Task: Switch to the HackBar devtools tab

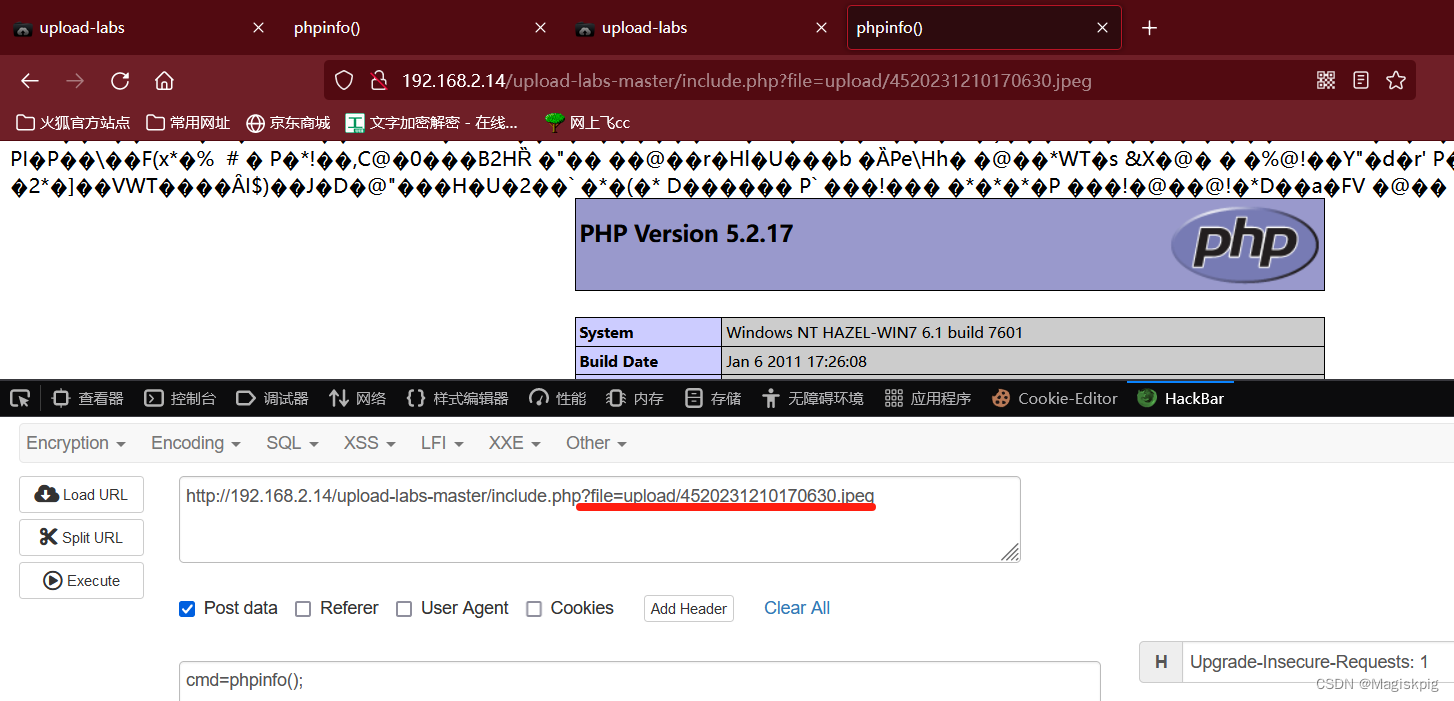Action: coord(1181,398)
